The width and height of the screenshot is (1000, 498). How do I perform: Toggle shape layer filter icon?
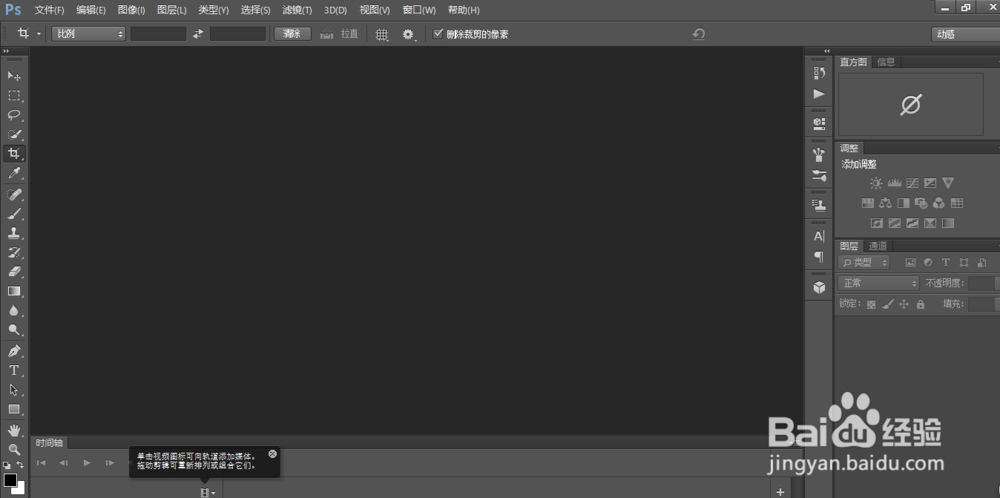coord(964,262)
